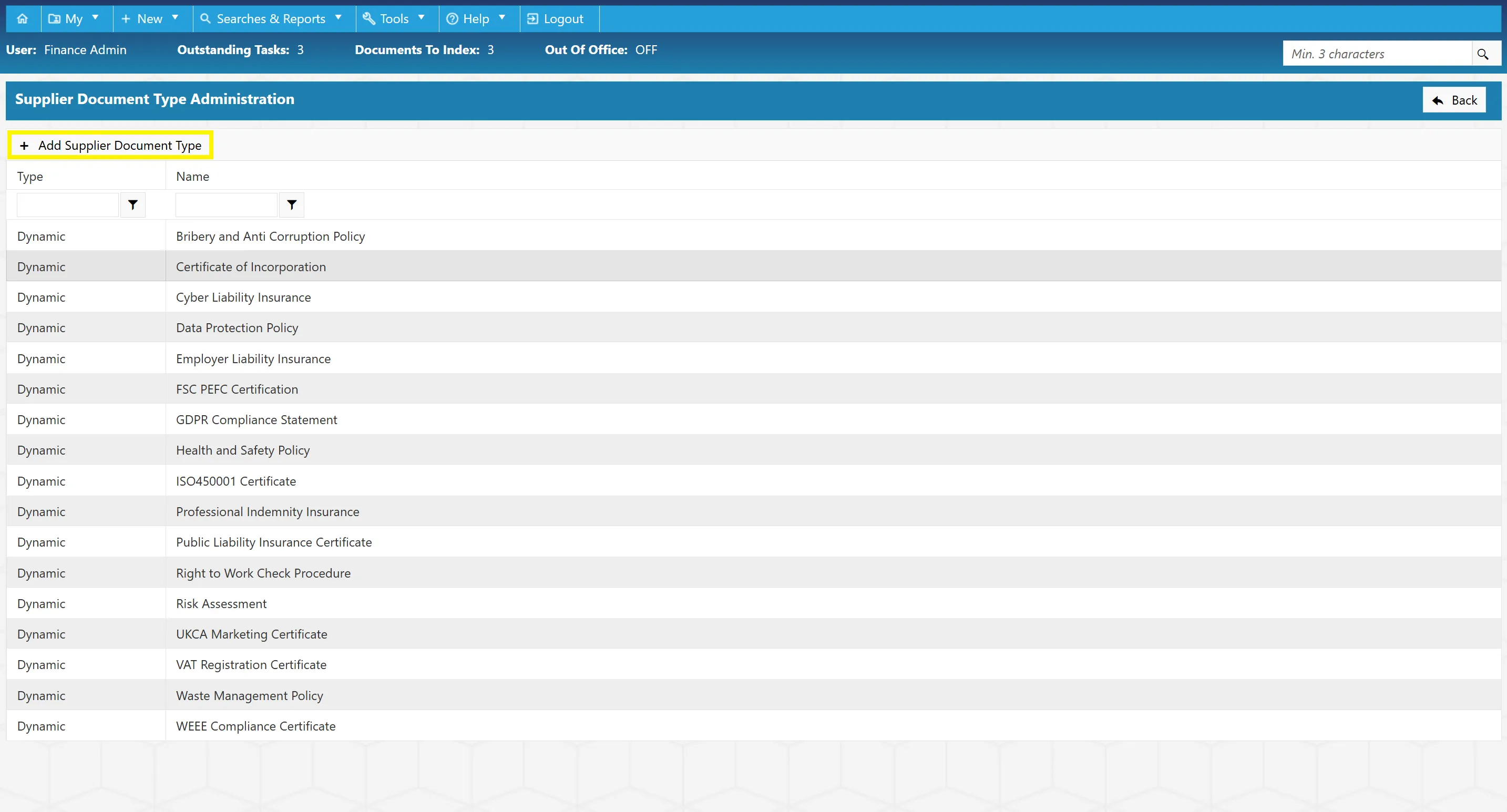Click Dynamic type cell for Waste Management Policy

click(86, 695)
